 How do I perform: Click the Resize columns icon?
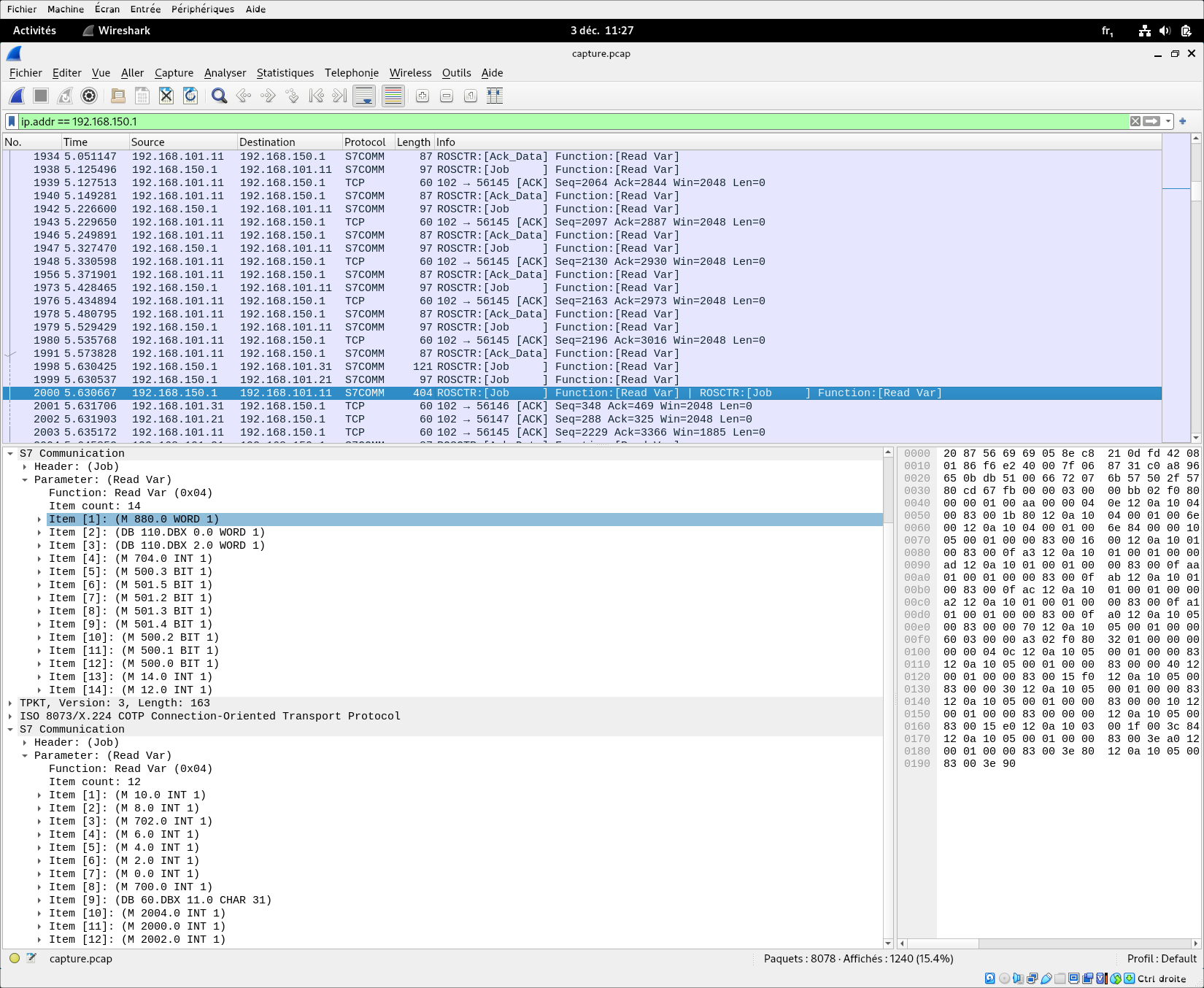495,96
